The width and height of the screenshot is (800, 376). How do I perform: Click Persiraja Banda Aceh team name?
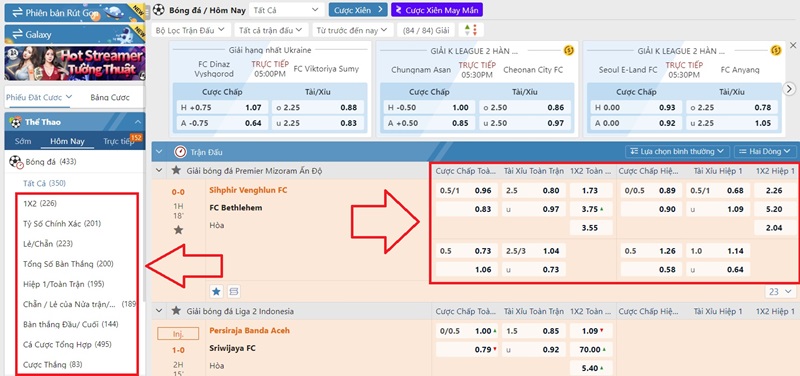point(249,330)
